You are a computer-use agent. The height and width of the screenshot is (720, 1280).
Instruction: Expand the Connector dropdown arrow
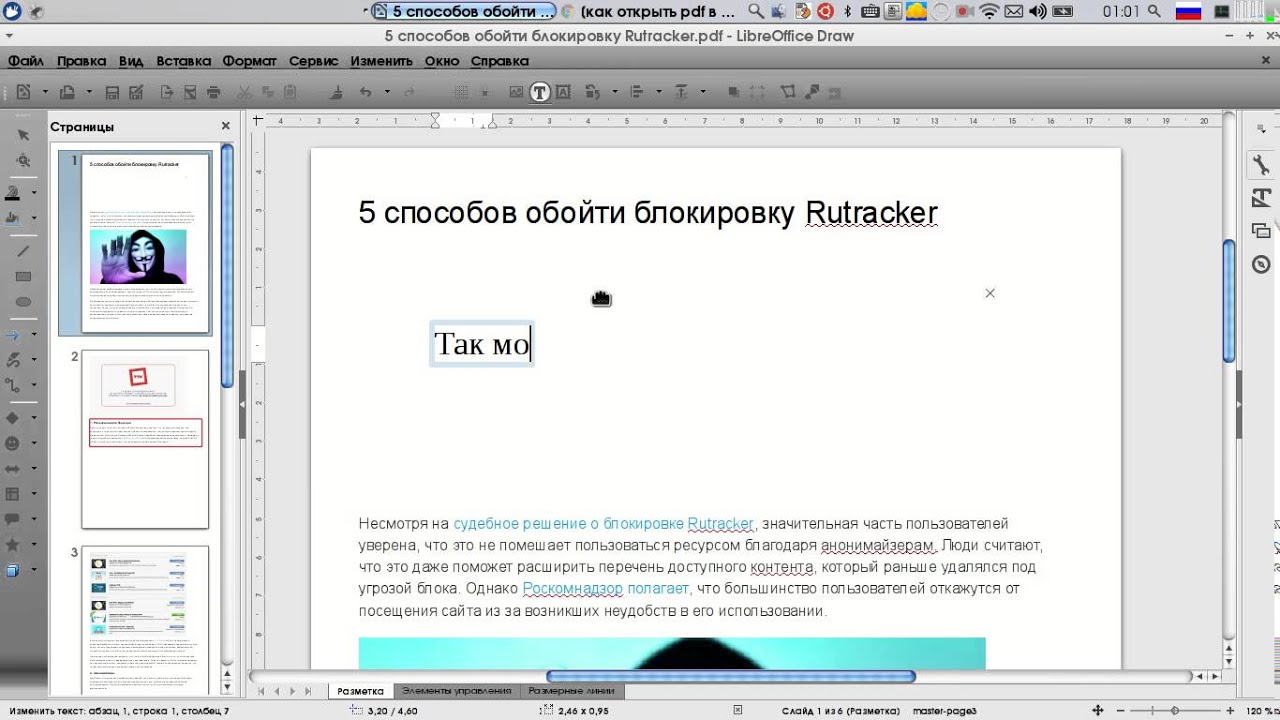(x=34, y=385)
